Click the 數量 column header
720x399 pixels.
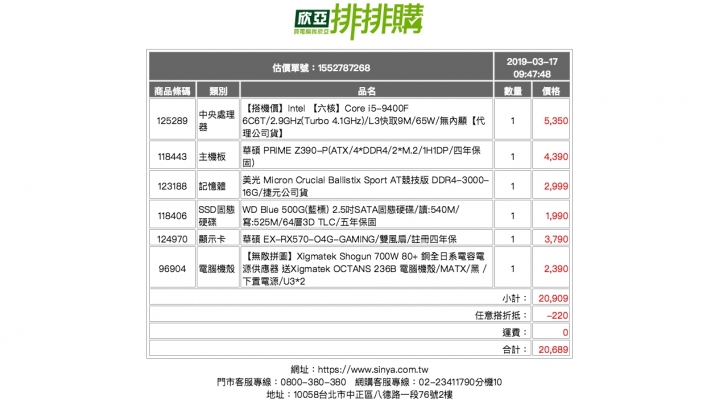click(512, 91)
